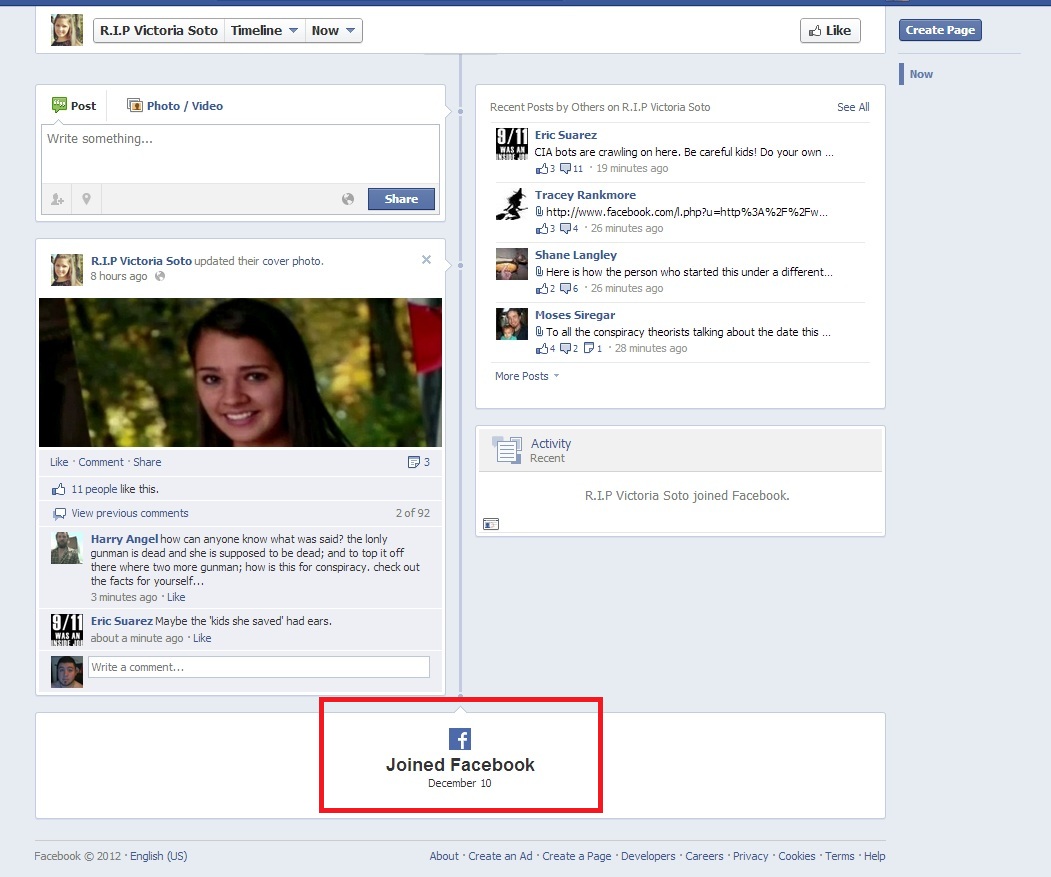Open '11 people' who like this
Viewport: 1051px width, 877px height.
(94, 489)
